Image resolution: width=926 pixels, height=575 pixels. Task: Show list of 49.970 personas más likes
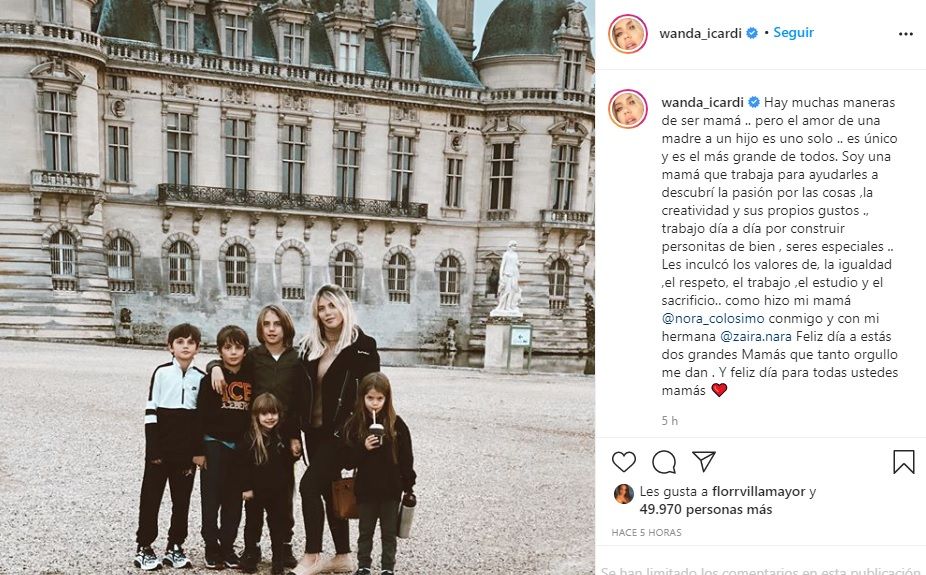pos(706,509)
